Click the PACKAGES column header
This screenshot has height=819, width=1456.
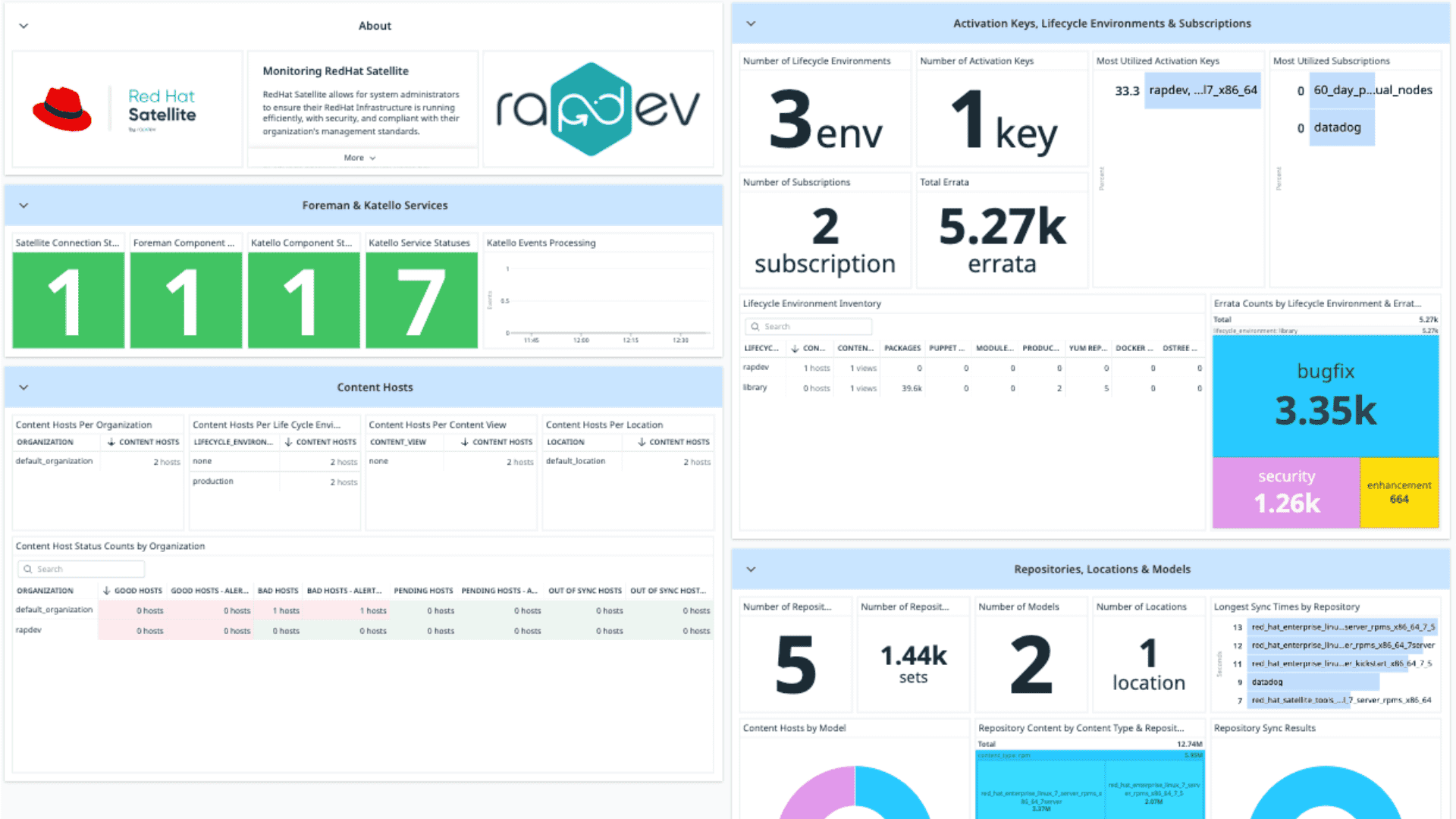(902, 349)
